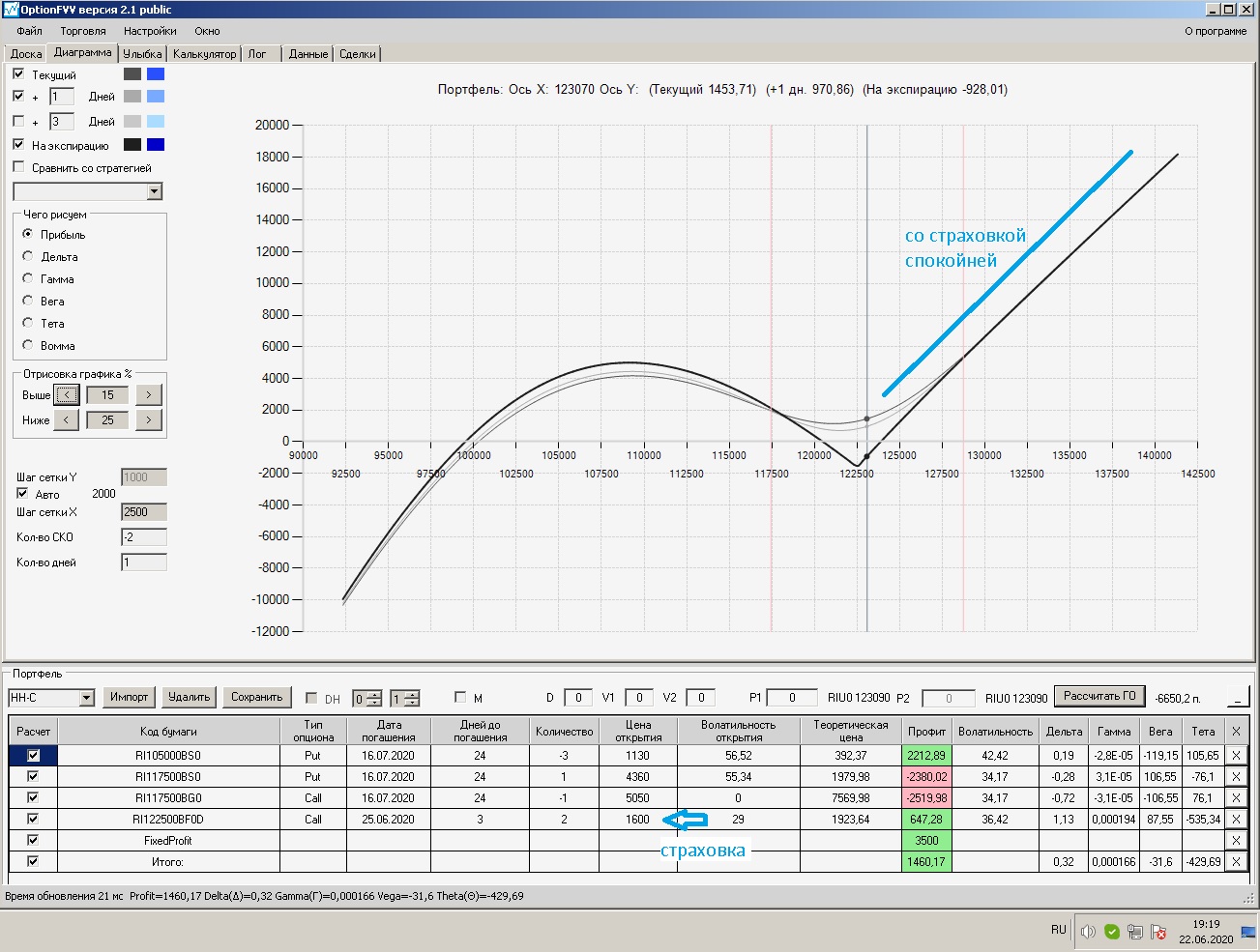Go to the Данные tab
This screenshot has height=952, width=1260.
[x=308, y=54]
